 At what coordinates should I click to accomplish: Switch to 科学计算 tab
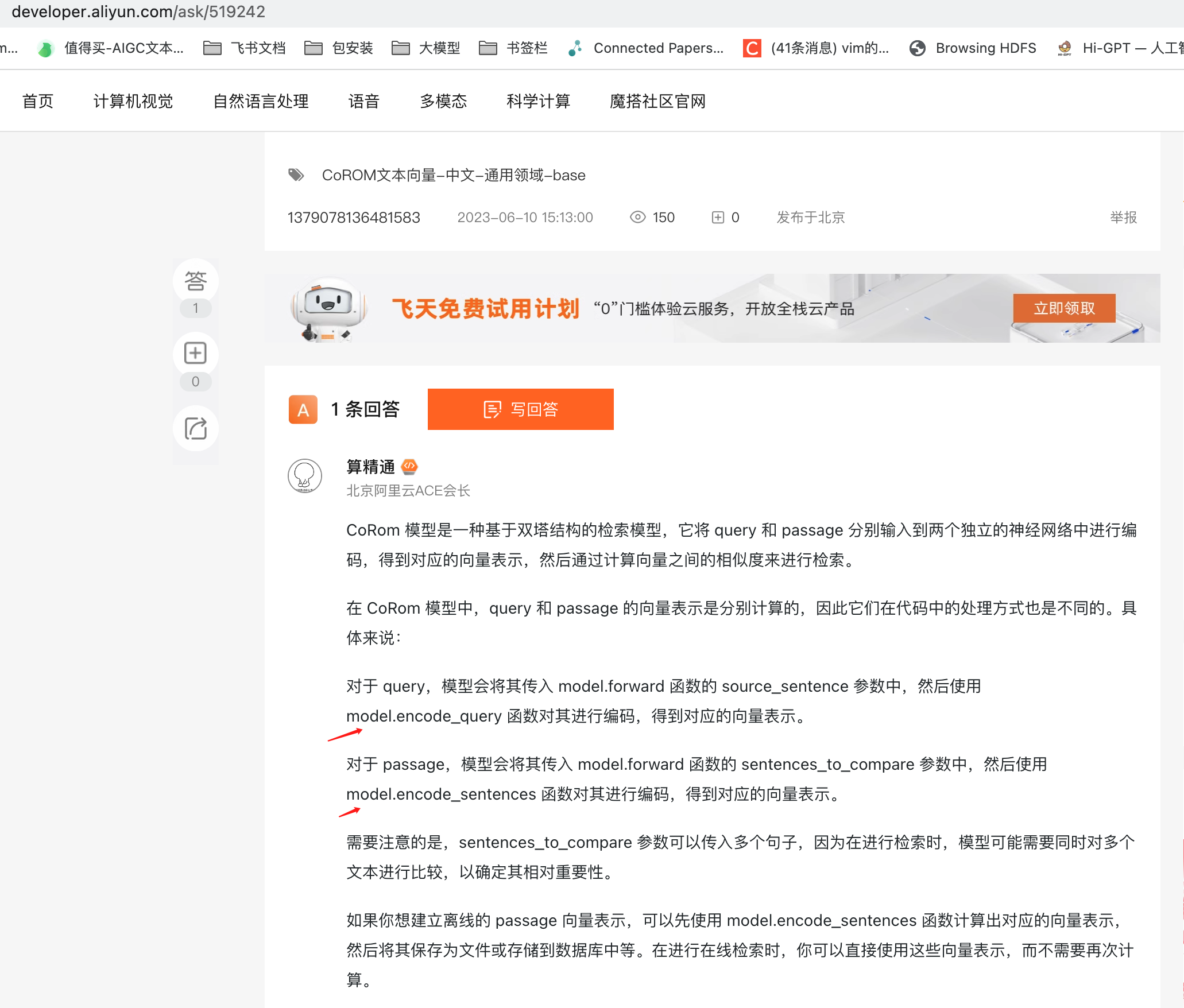pyautogui.click(x=539, y=102)
